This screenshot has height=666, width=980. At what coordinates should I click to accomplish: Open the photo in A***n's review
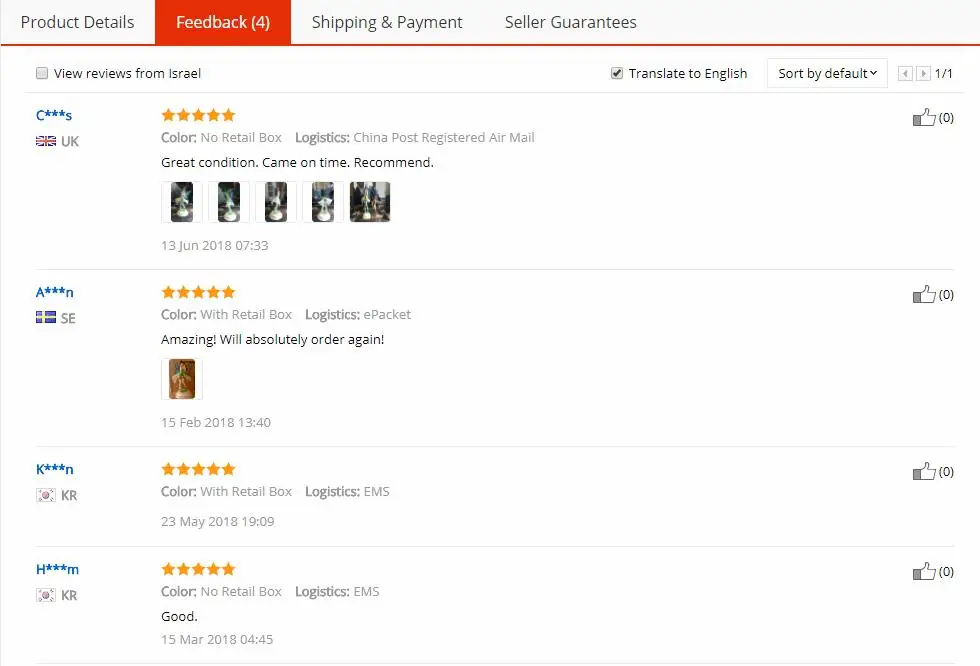tap(182, 379)
